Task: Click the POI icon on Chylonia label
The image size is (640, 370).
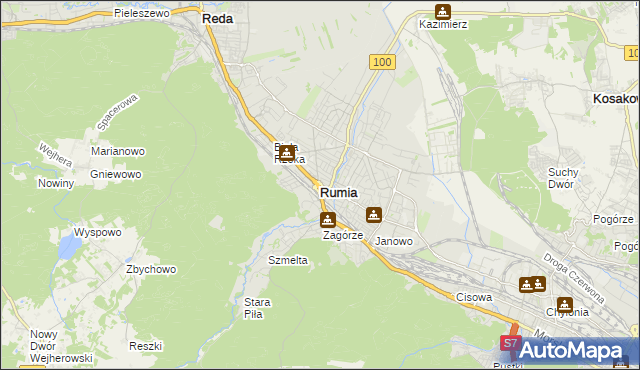Action: (x=565, y=305)
